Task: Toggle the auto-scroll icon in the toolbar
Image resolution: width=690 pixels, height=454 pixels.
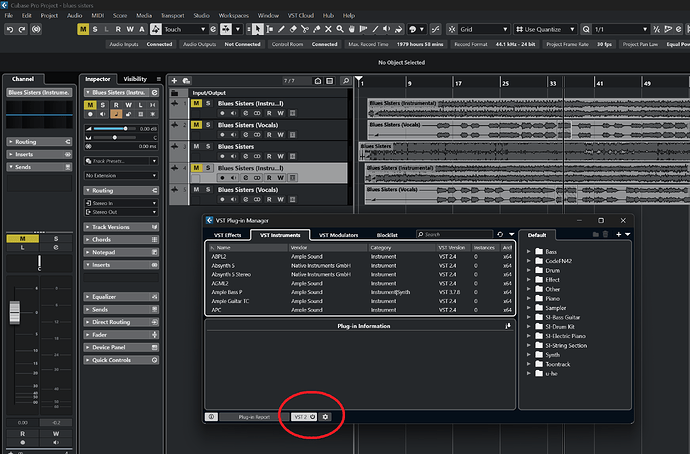Action: (226, 29)
